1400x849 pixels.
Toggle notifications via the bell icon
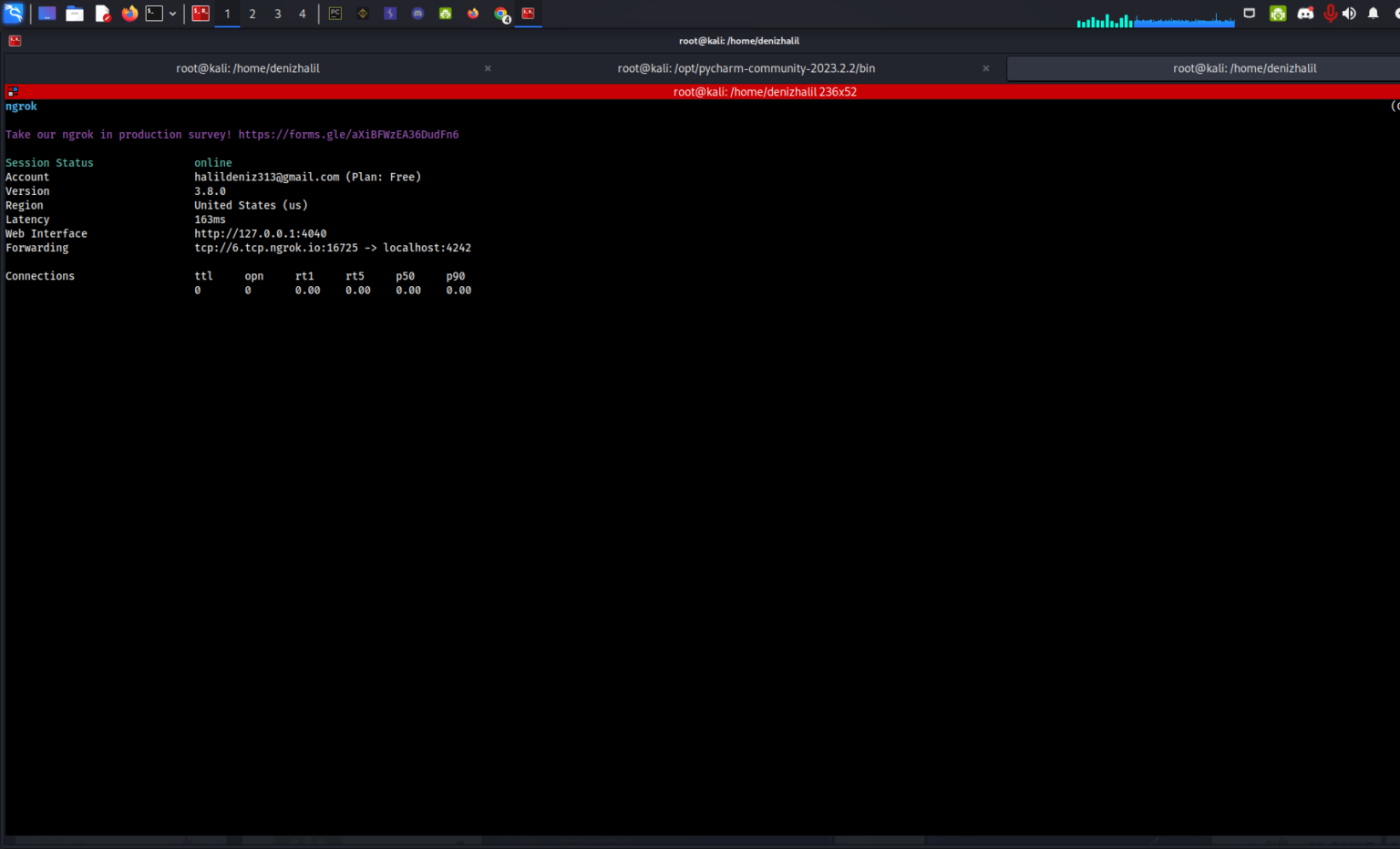point(1374,13)
